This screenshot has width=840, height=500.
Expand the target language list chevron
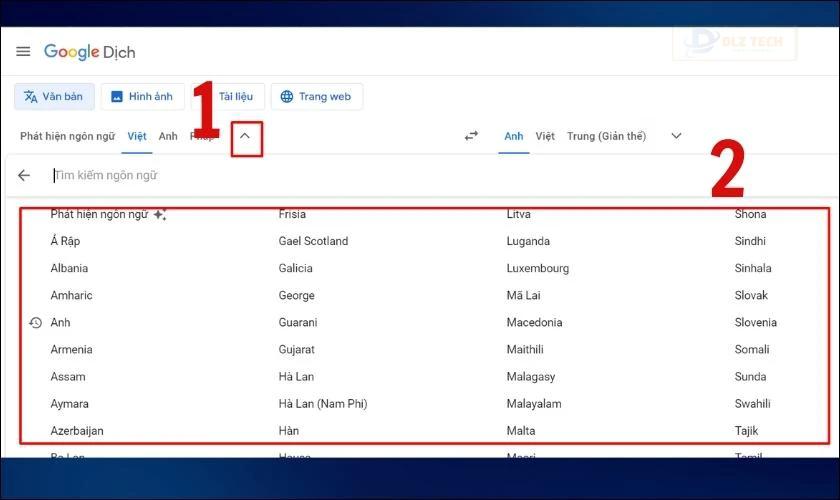(x=676, y=136)
